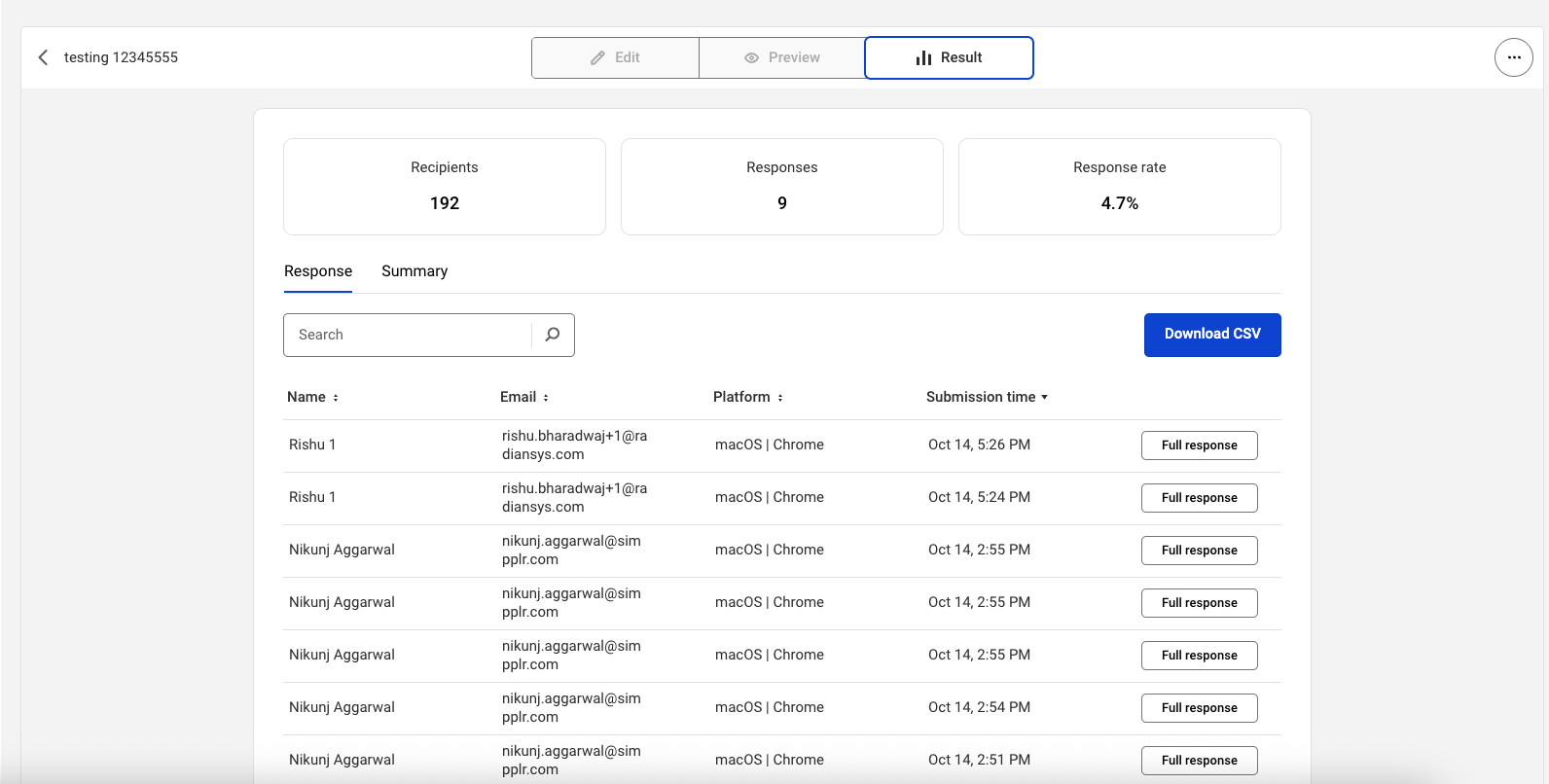Viewport: 1549px width, 784px height.
Task: Open the three-dot more options menu
Action: click(x=1513, y=57)
